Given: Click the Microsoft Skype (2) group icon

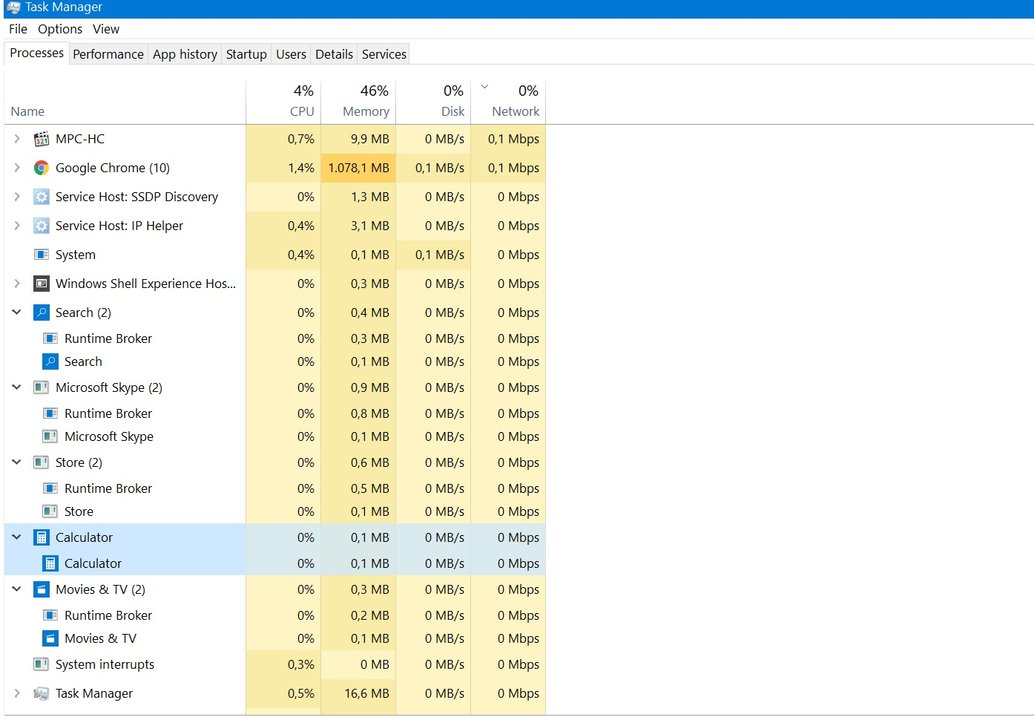Looking at the screenshot, I should pyautogui.click(x=41, y=388).
